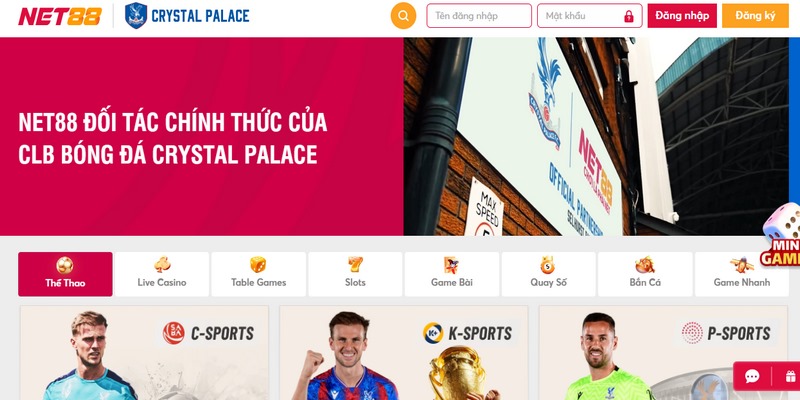Open the gift box promotions icon
Screen dimensions: 800x400
coord(791,377)
